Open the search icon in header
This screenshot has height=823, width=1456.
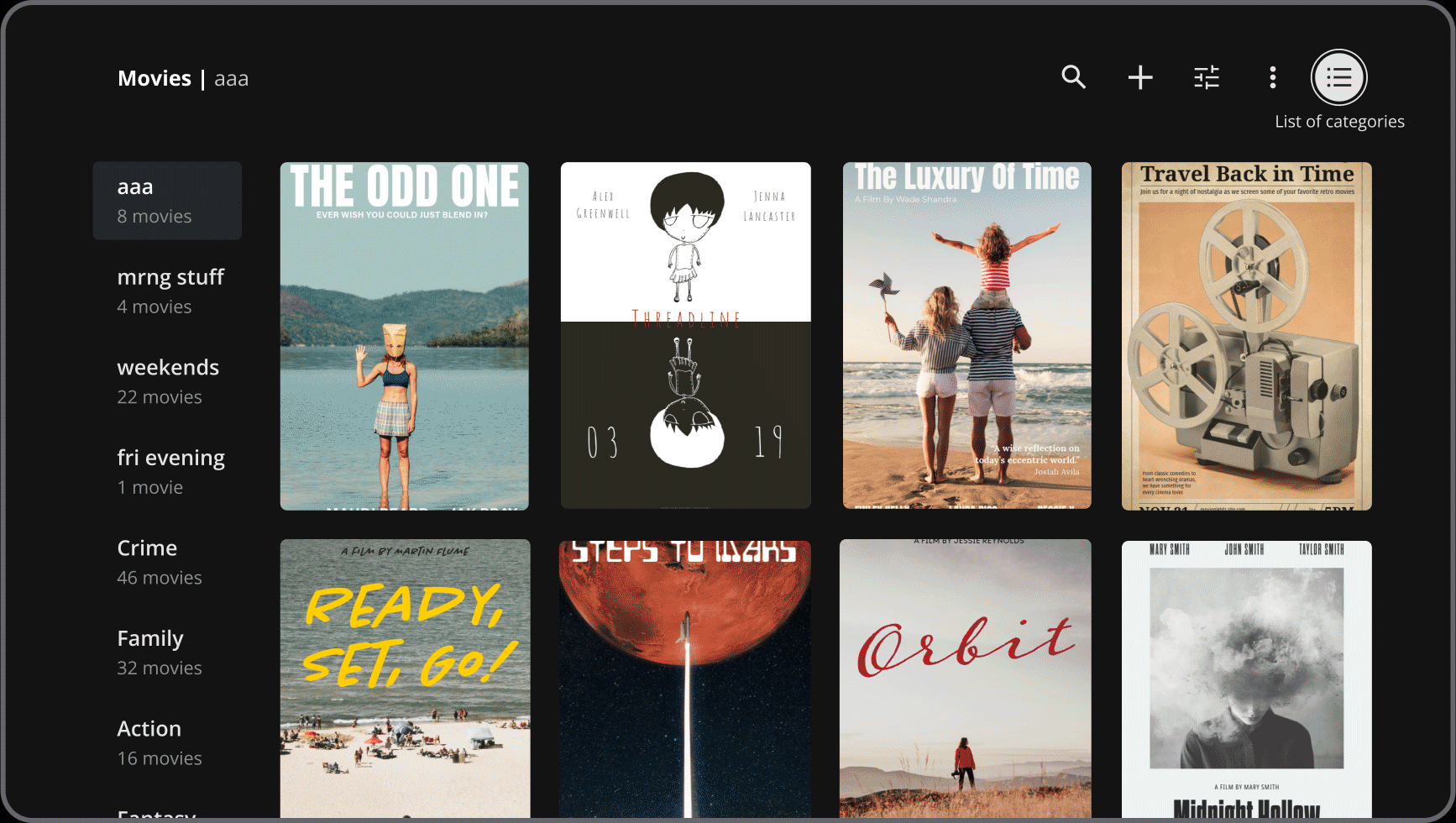coord(1073,77)
